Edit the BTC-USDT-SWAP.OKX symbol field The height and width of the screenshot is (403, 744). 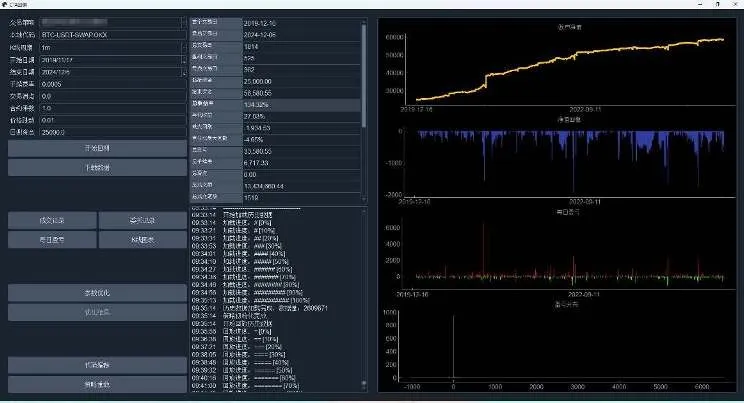click(x=112, y=35)
